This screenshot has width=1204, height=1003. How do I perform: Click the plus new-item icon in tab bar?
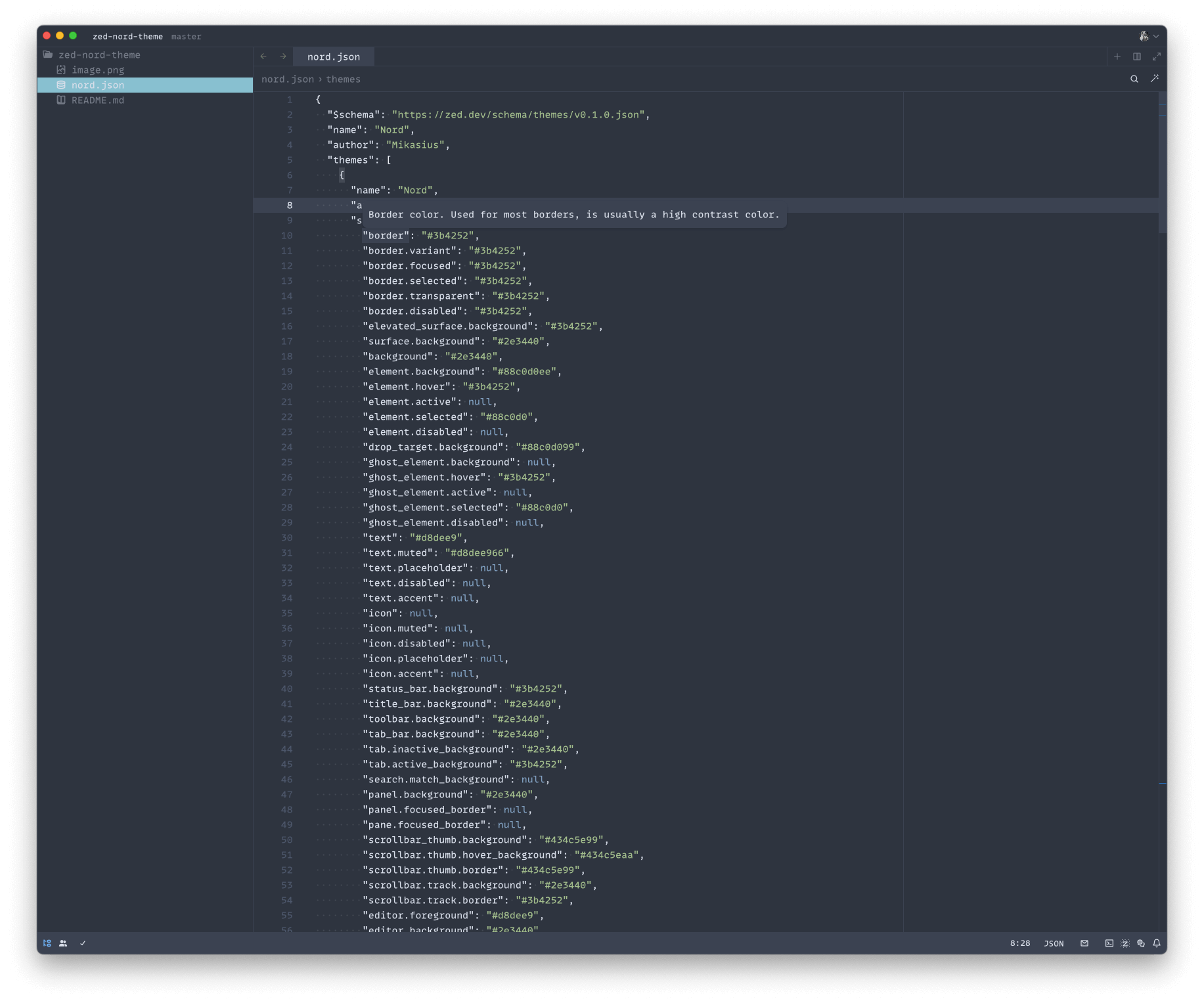click(x=1117, y=56)
